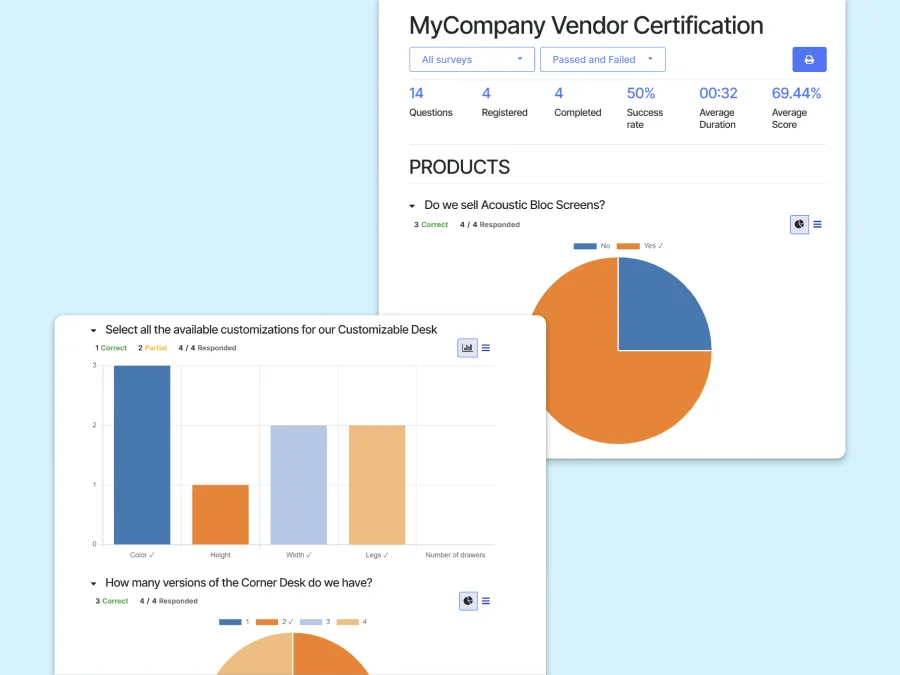900x675 pixels.
Task: Open list view icon for Acoustic Bloc Screens answers
Action: pos(818,224)
